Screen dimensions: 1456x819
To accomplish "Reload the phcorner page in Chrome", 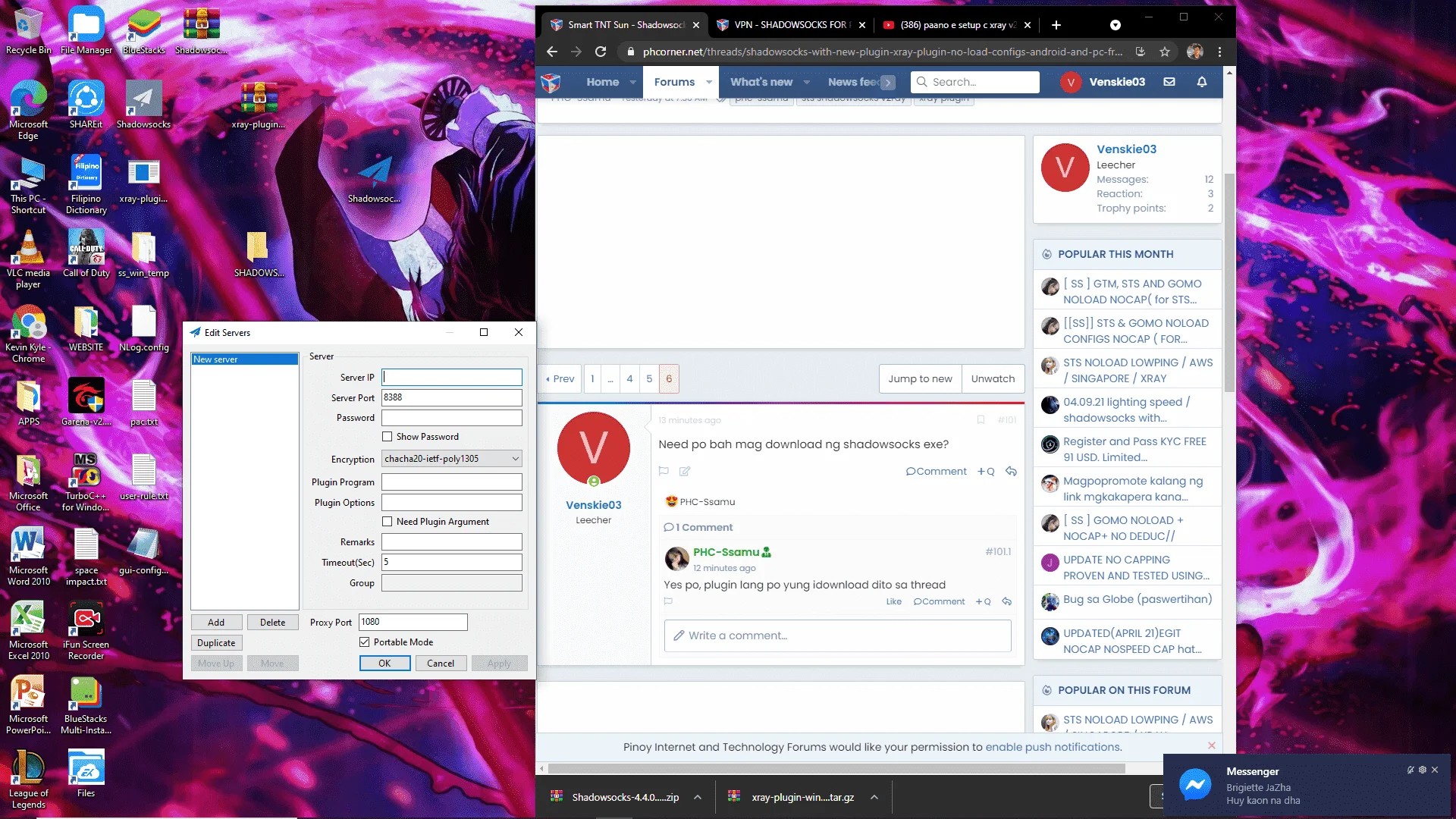I will click(601, 52).
